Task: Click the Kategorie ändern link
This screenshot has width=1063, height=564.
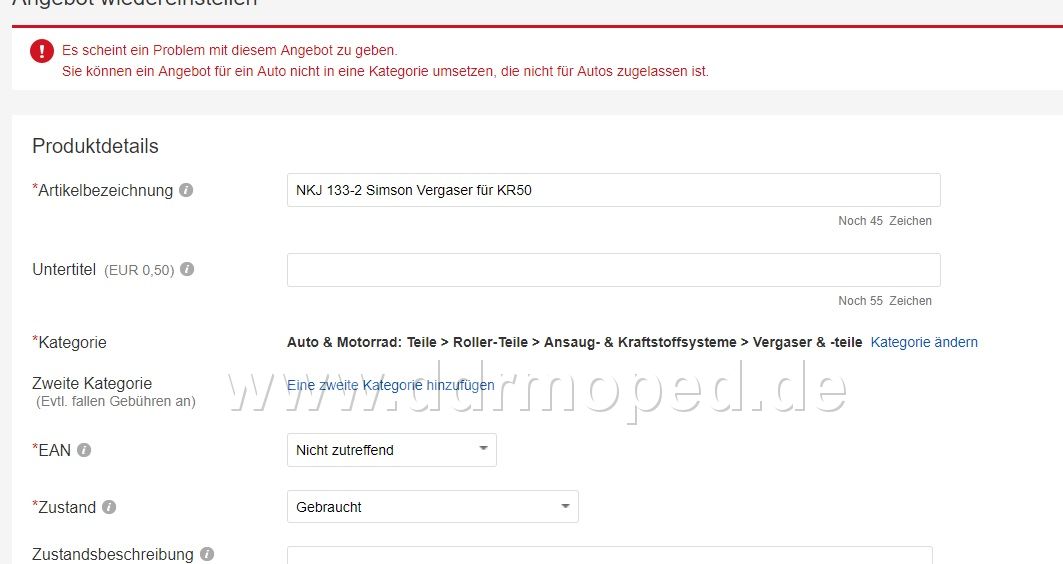Action: 924,342
